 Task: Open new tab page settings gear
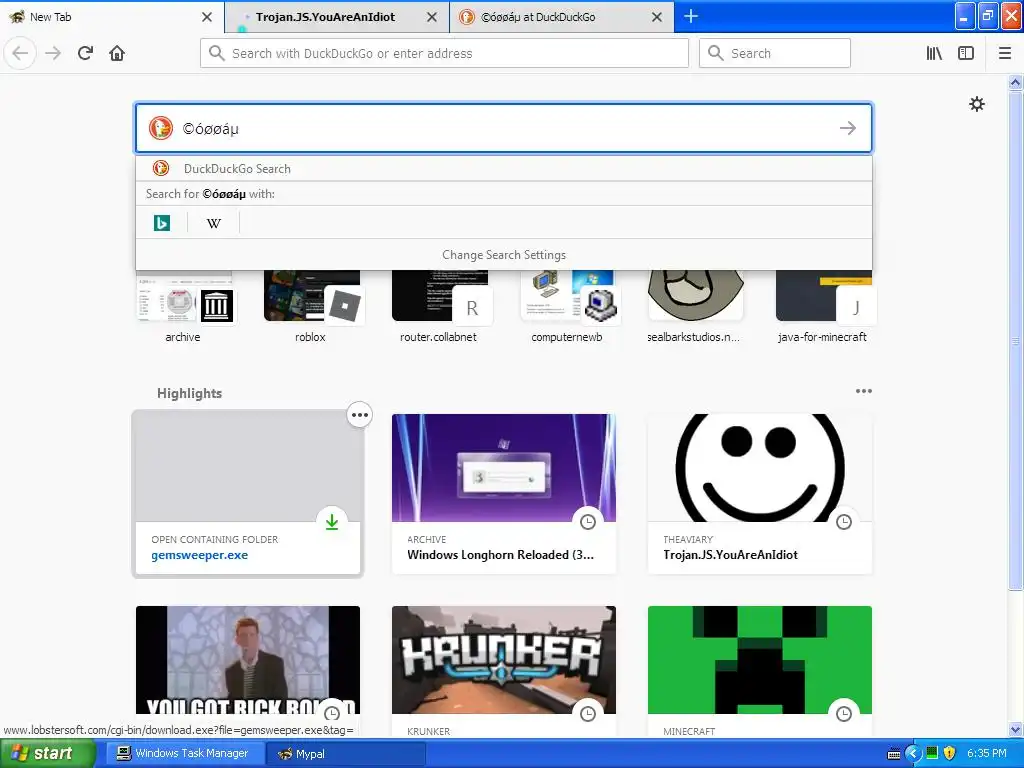976,104
